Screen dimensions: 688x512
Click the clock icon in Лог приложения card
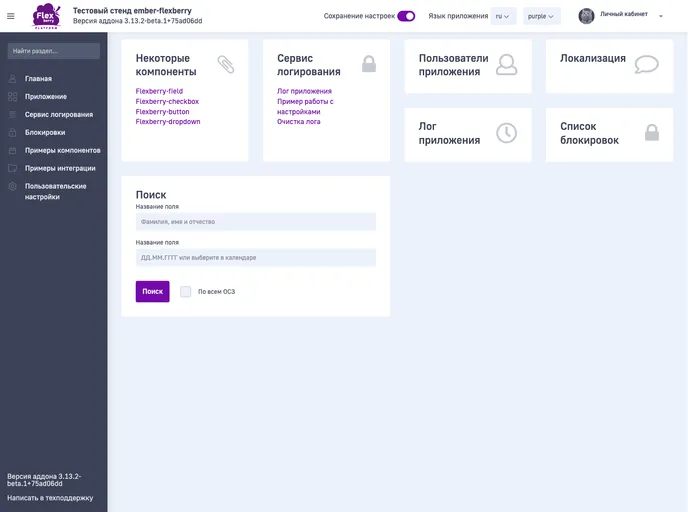(506, 133)
